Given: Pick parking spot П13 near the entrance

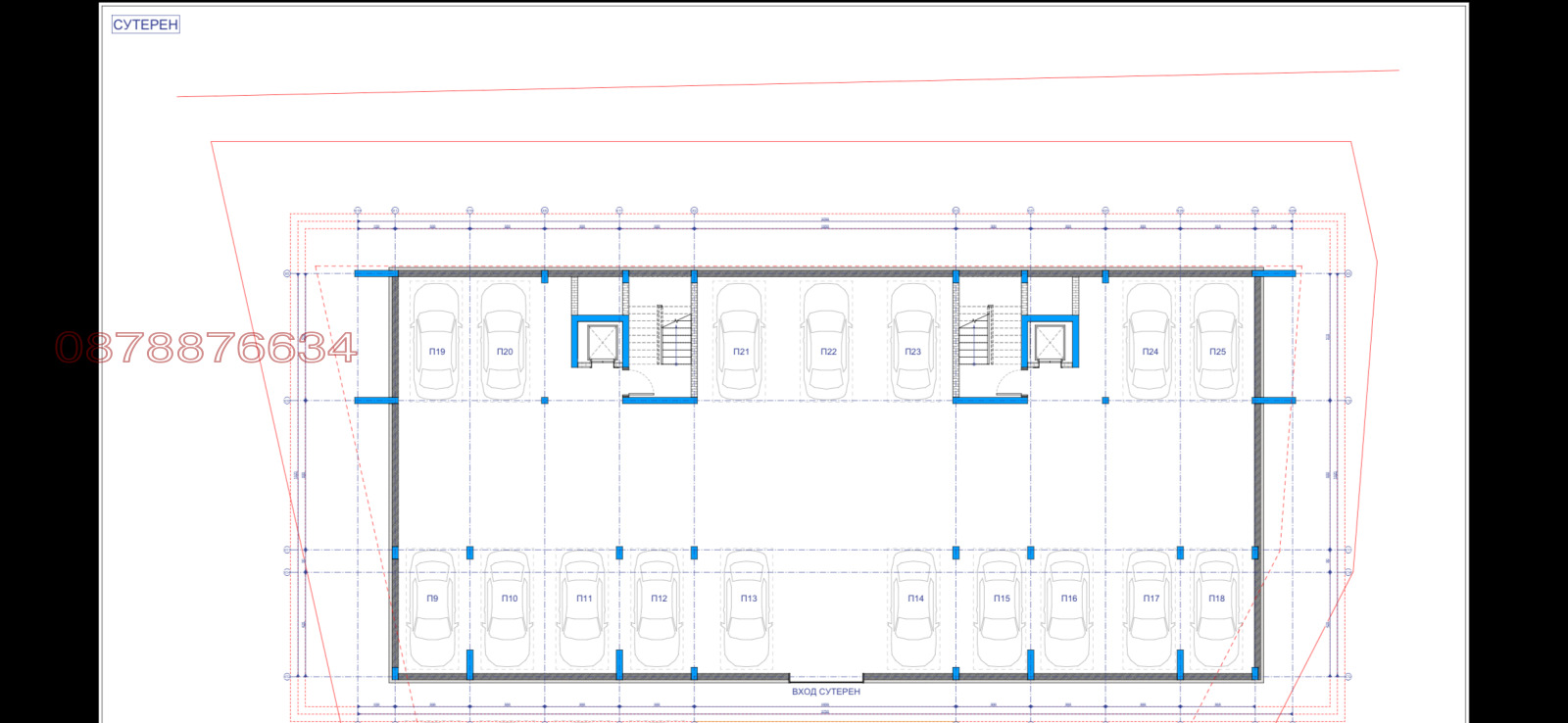Looking at the screenshot, I should (748, 607).
